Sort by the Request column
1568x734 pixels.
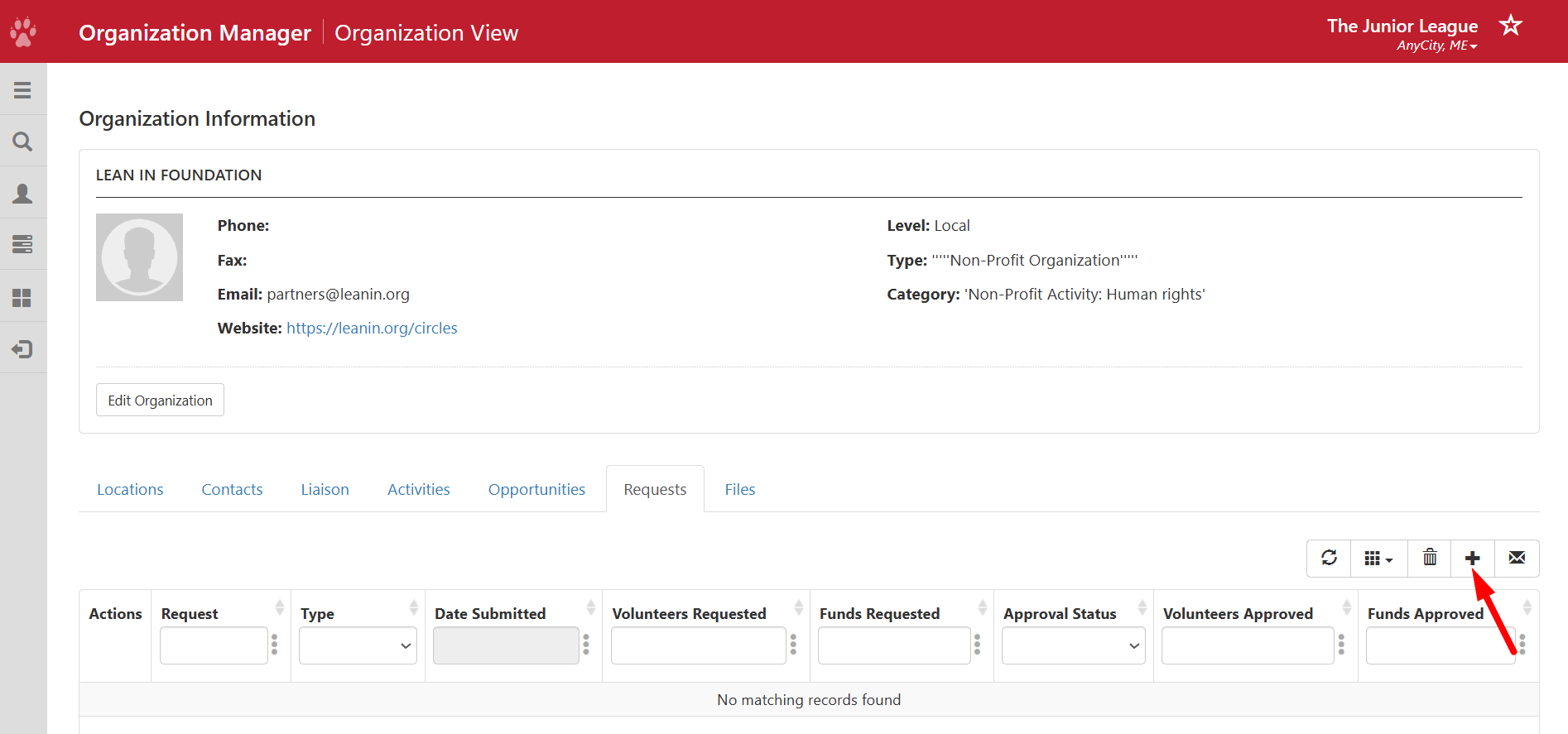pyautogui.click(x=280, y=608)
